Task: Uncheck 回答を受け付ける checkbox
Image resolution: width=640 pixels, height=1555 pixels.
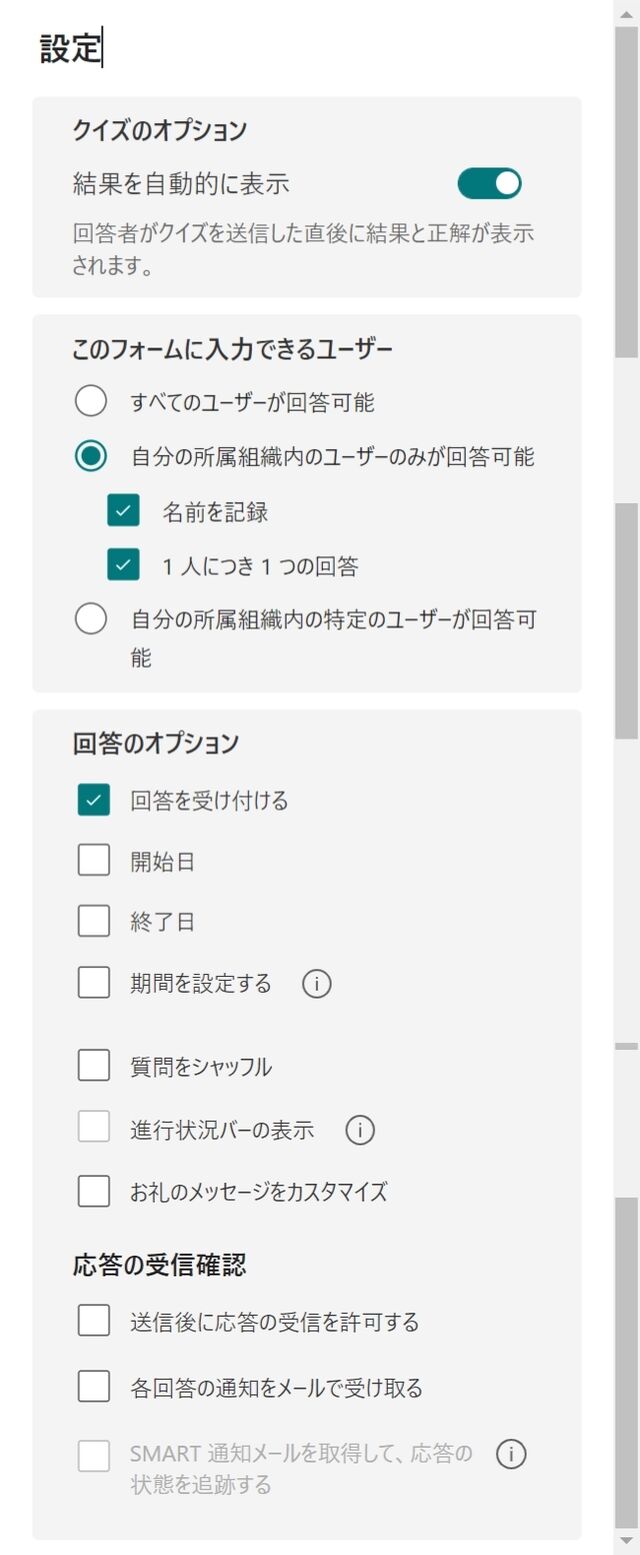Action: [94, 800]
